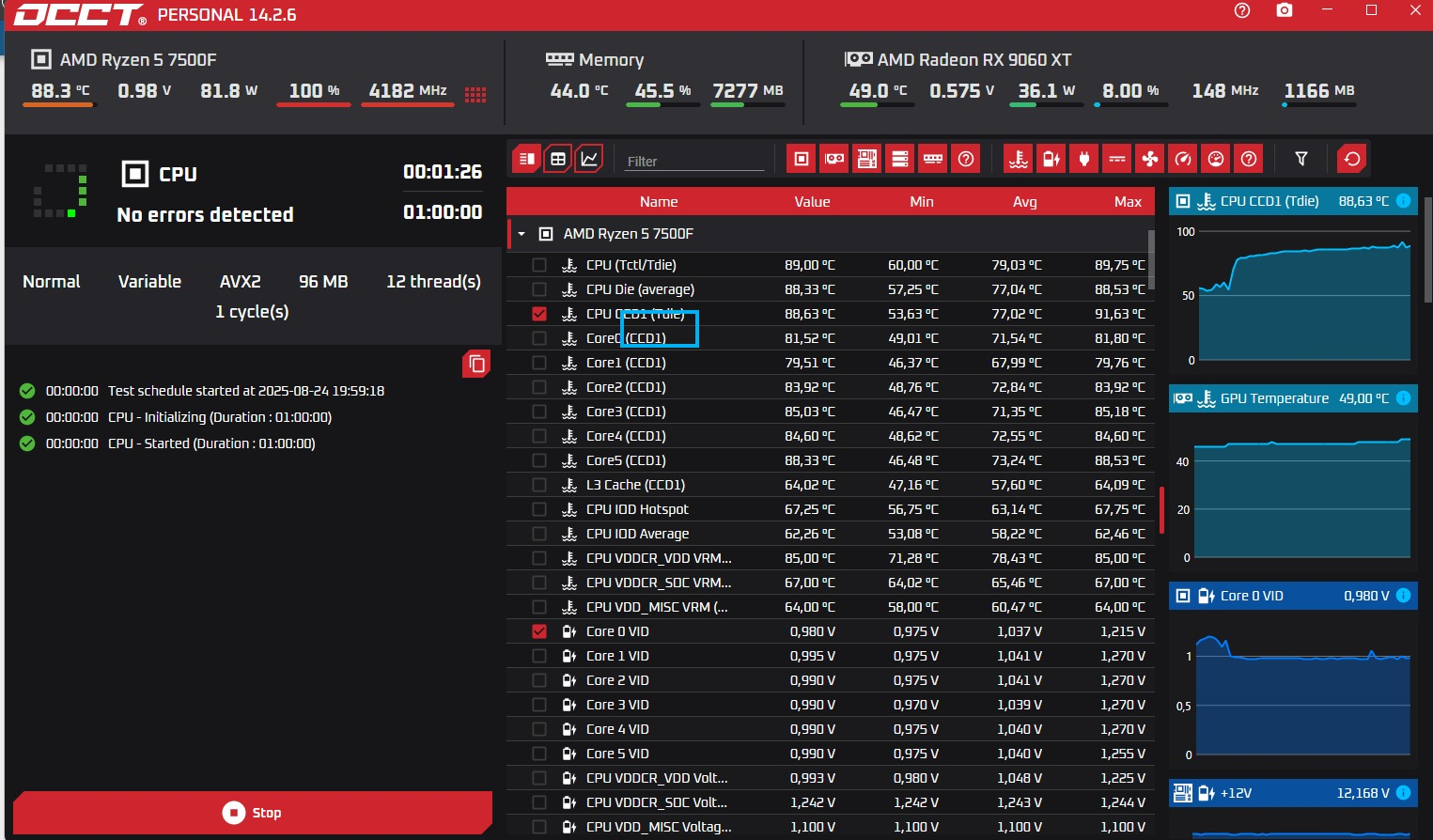Screen dimensions: 1433x840
Task: Sort sensors by Min column header
Action: (922, 202)
